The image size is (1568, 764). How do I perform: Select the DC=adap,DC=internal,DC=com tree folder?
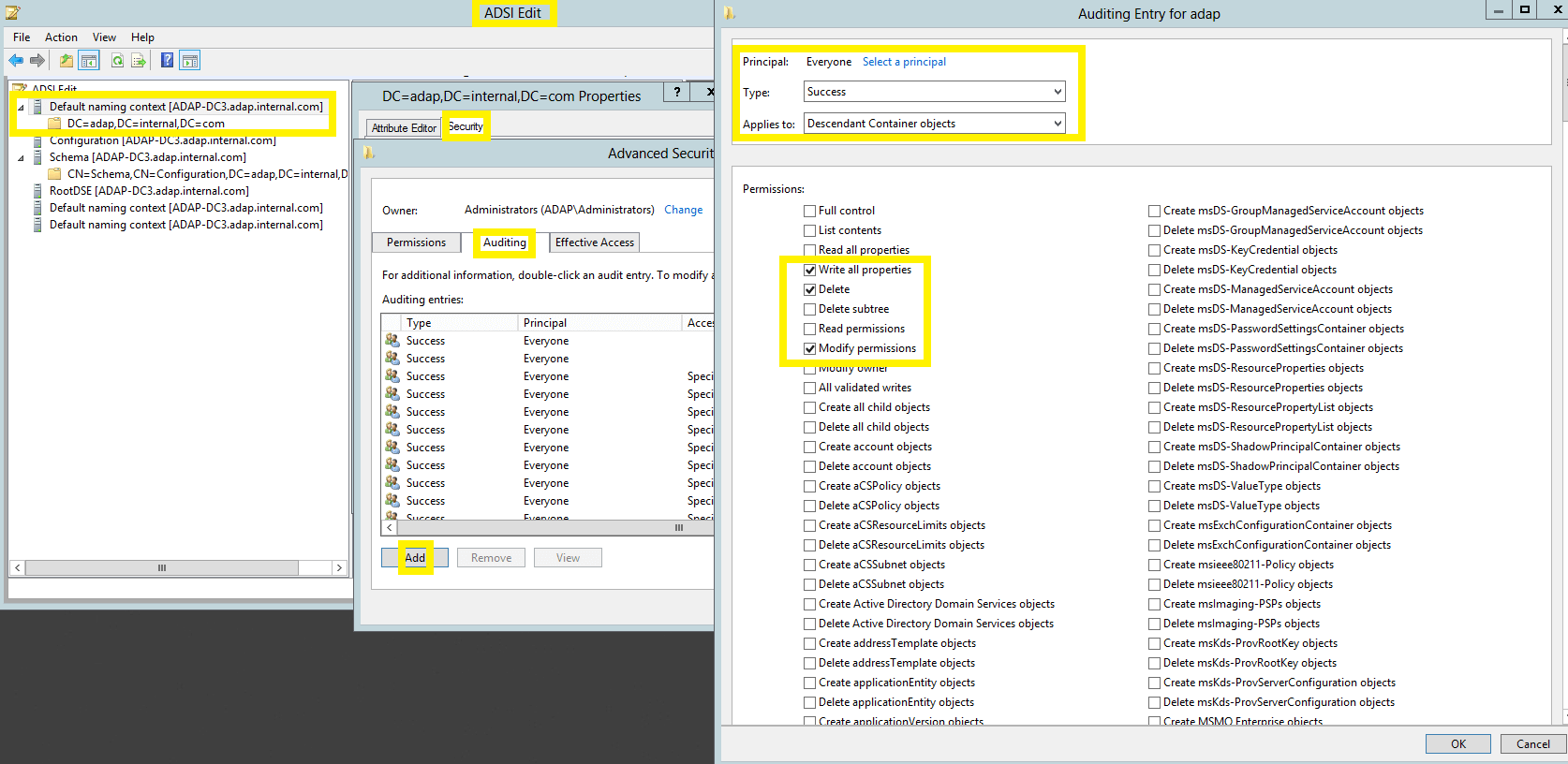pos(145,124)
